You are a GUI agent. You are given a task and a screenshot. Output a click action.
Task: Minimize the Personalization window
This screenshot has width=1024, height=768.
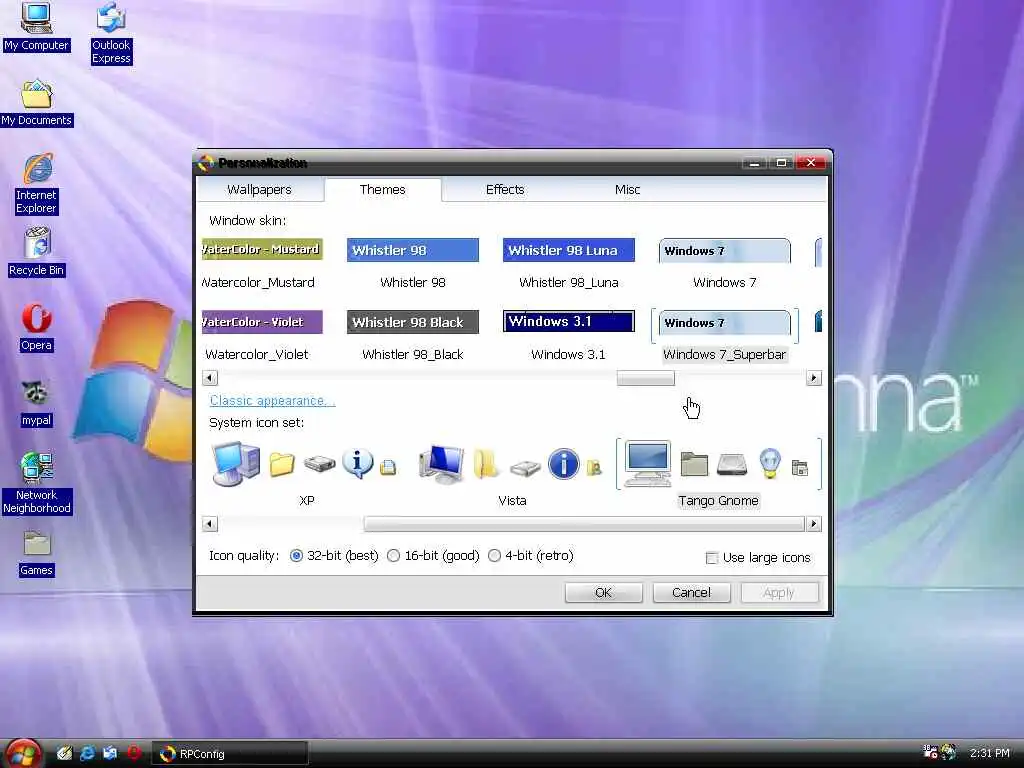point(754,163)
